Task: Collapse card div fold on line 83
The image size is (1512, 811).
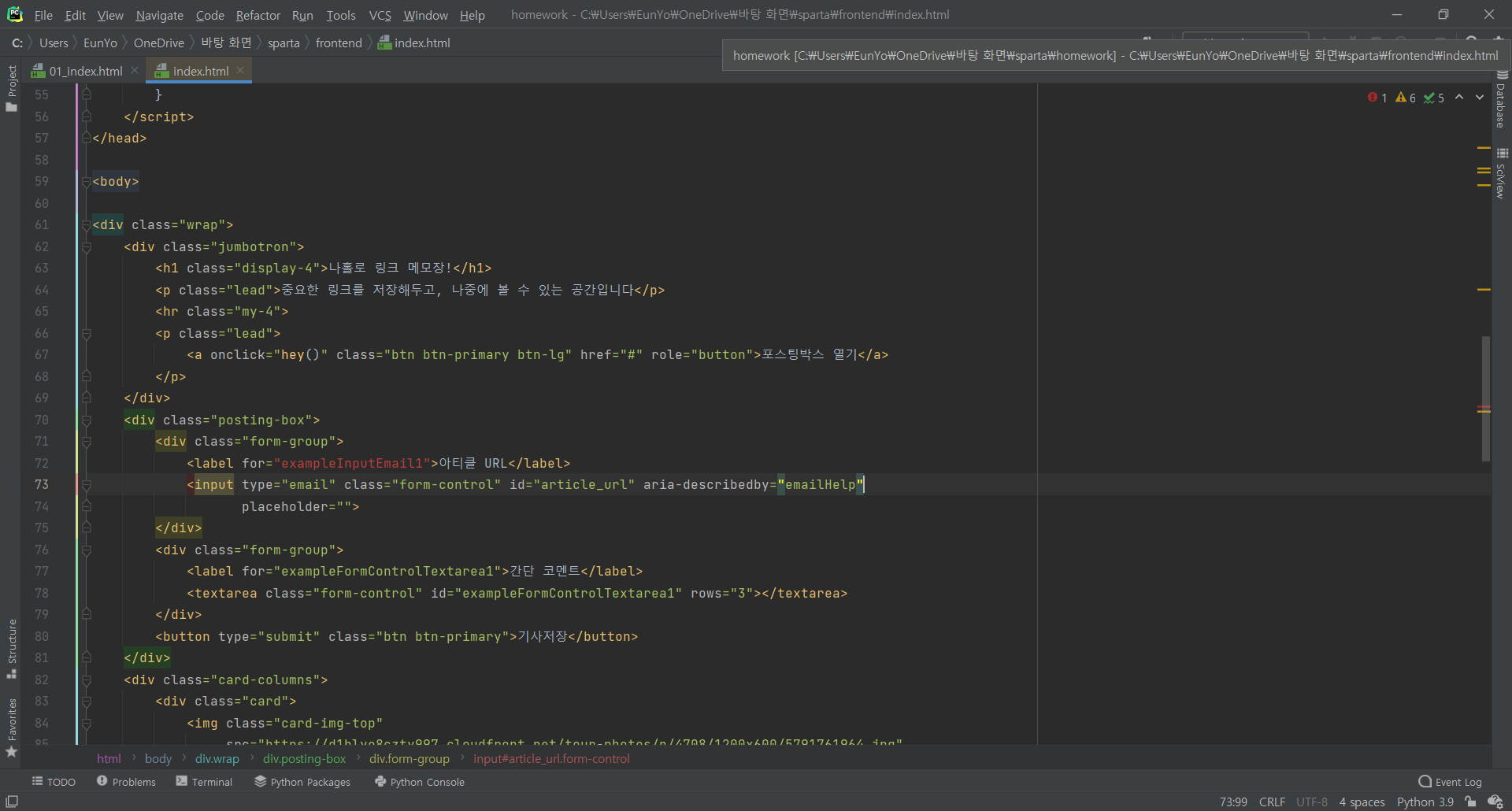Action: coord(87,702)
